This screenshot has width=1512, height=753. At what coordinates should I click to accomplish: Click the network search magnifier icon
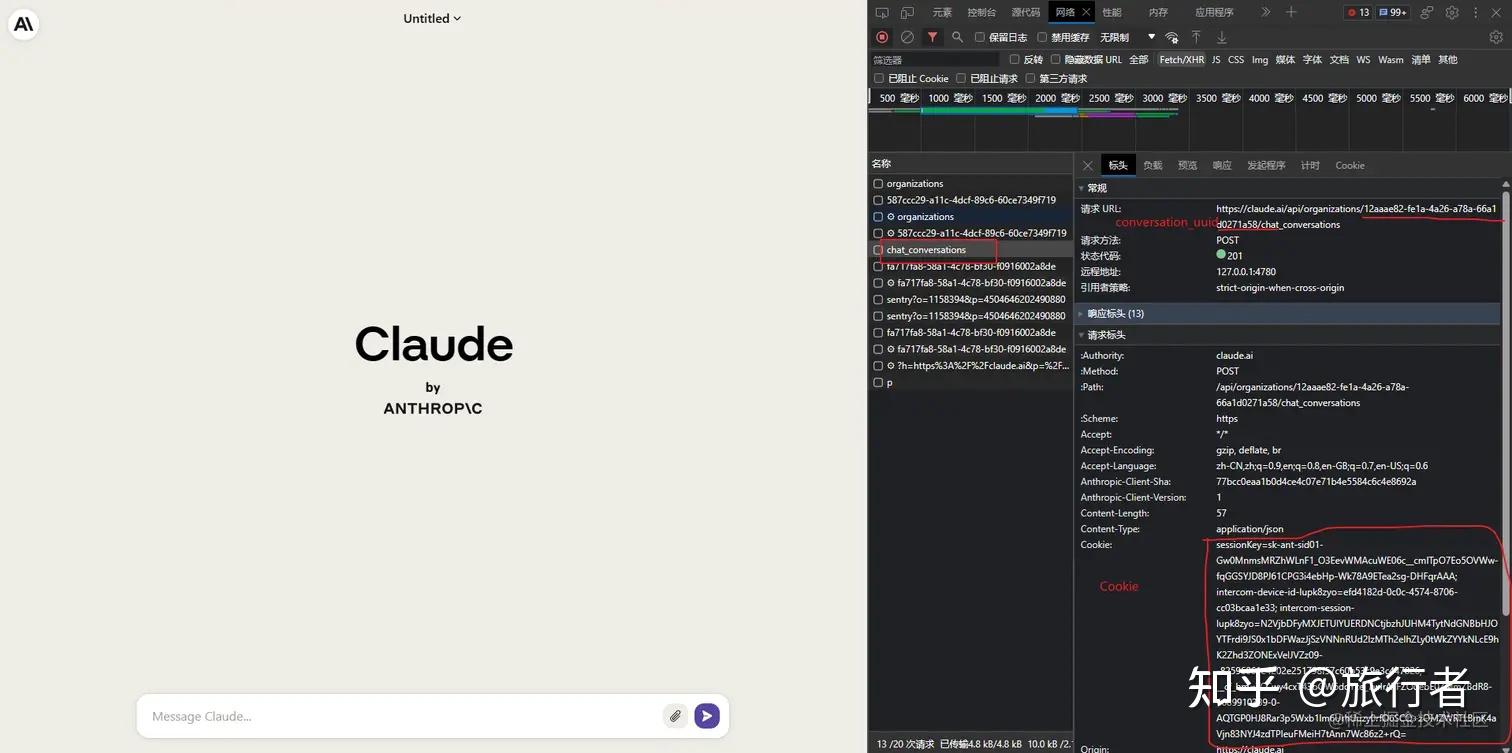pyautogui.click(x=957, y=37)
